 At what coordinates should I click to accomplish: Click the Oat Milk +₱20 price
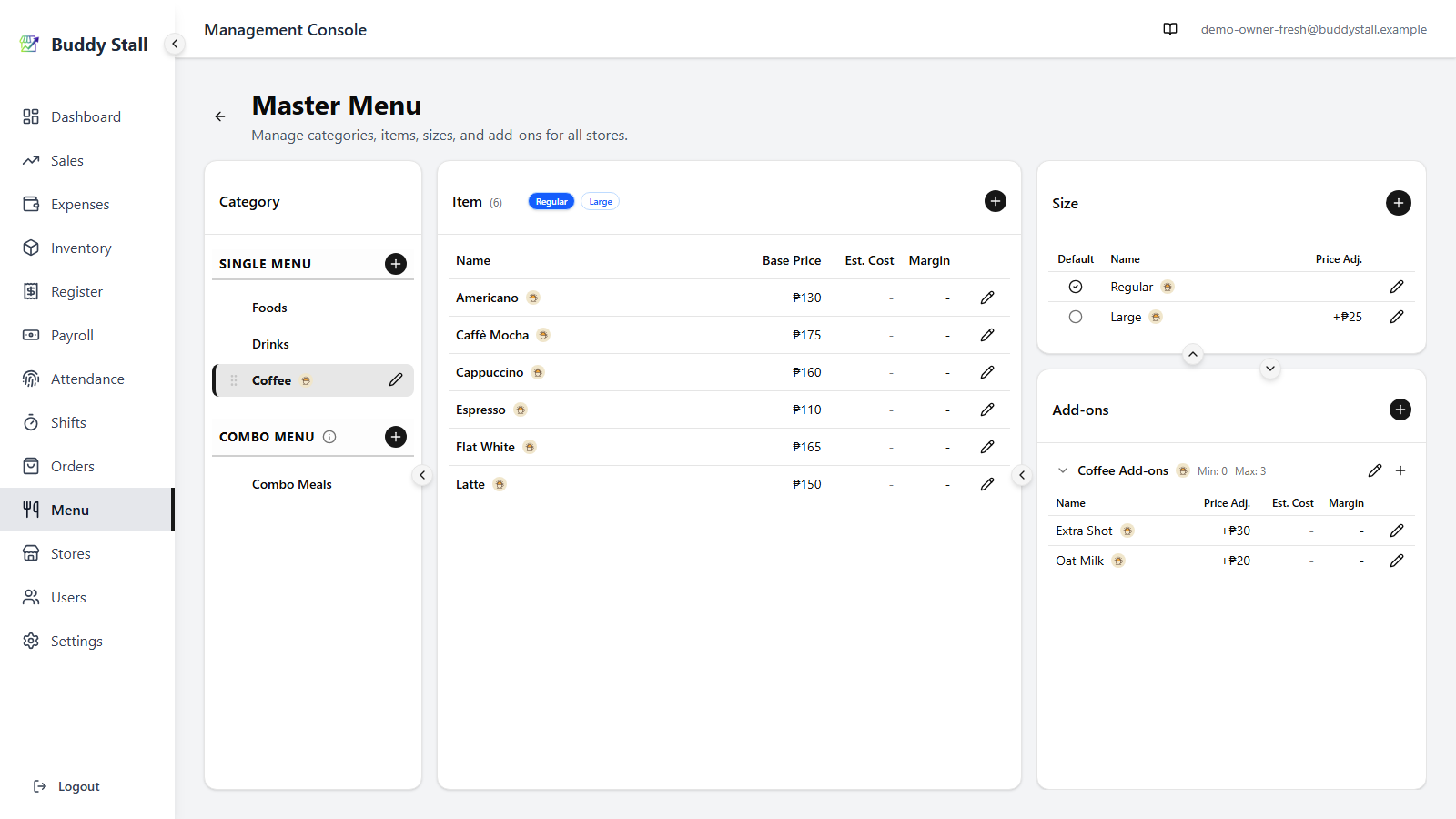(1235, 561)
